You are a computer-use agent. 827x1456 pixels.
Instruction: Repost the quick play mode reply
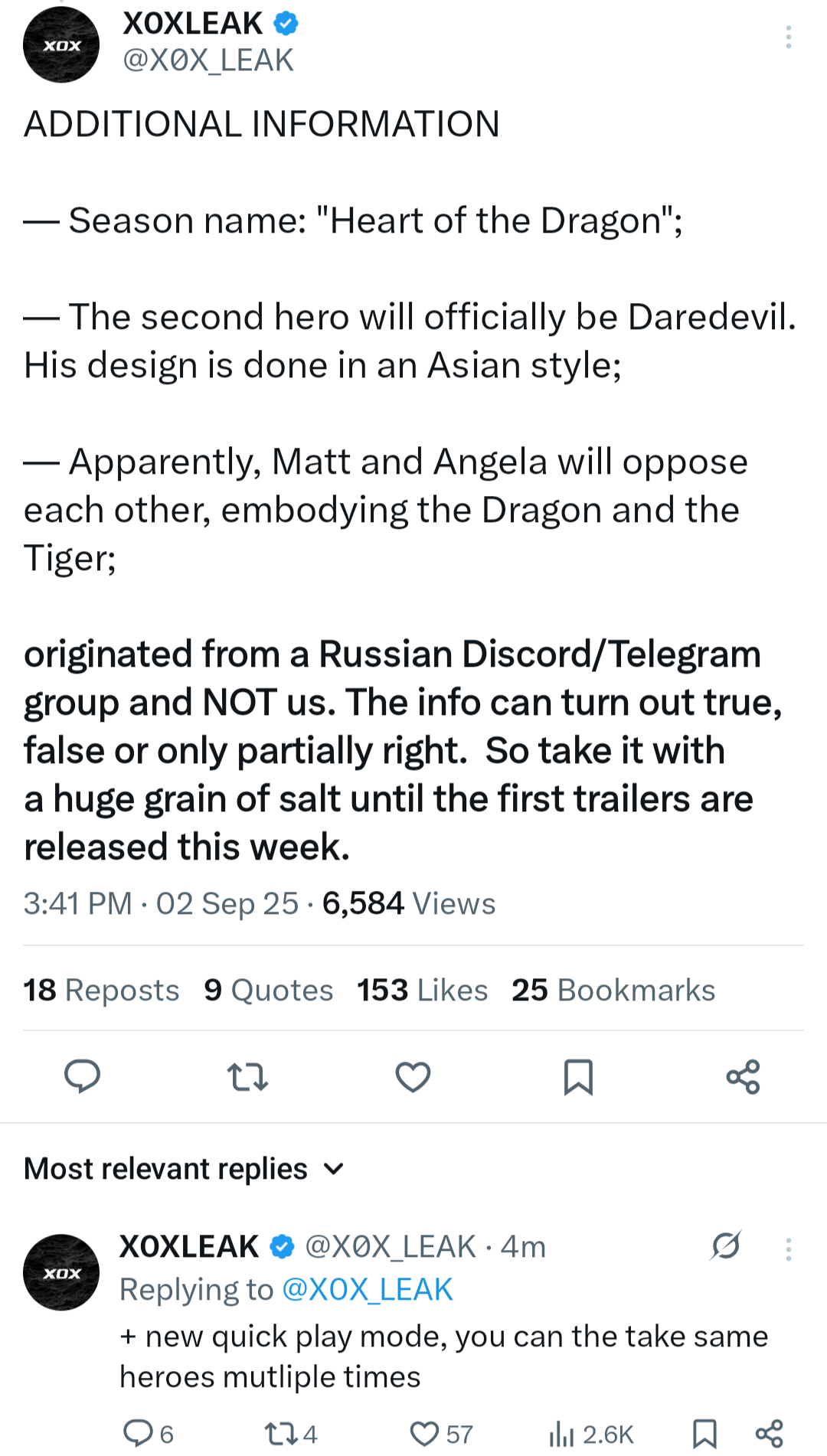279,1433
